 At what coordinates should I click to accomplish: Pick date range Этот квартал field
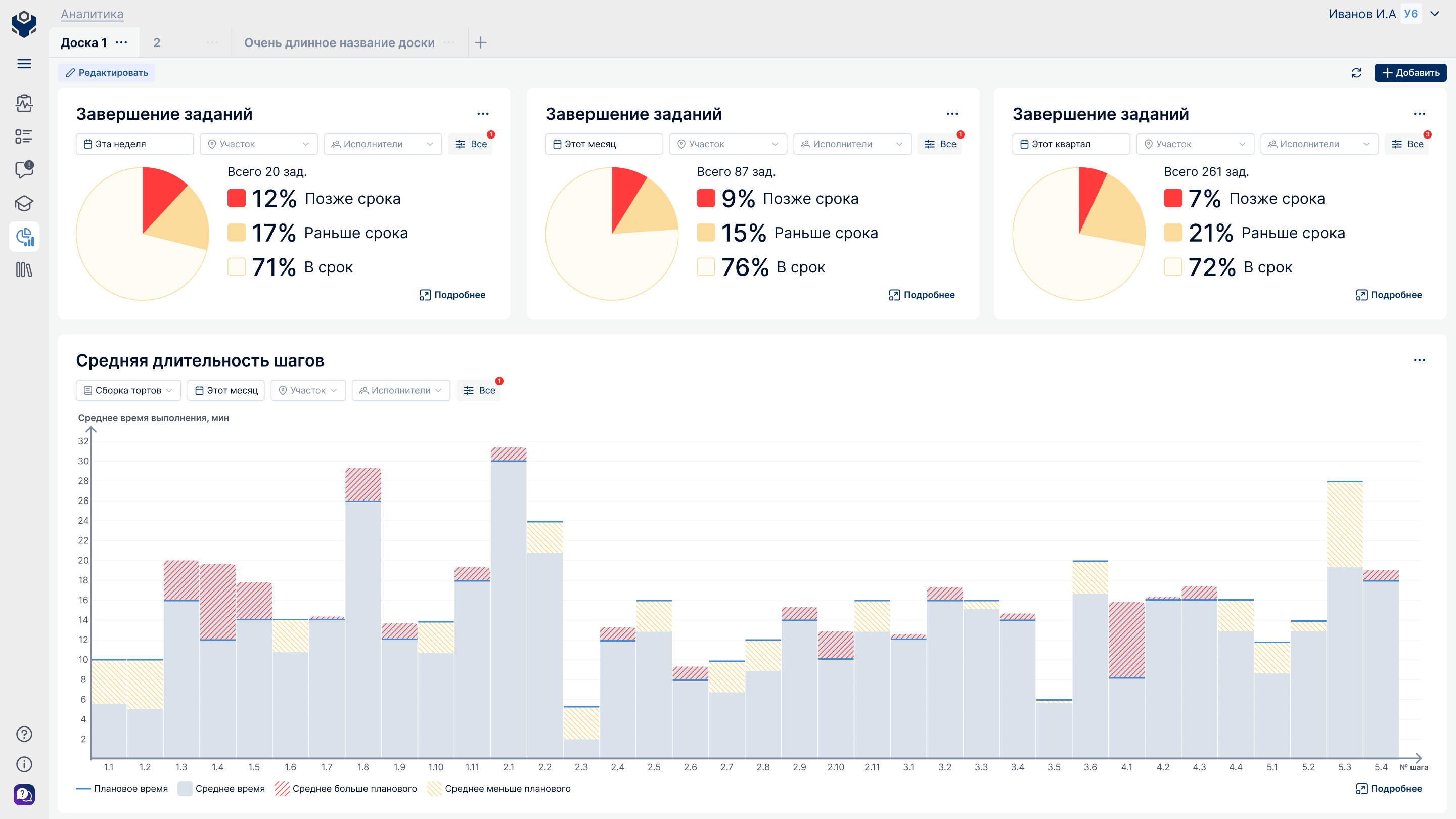tap(1071, 144)
